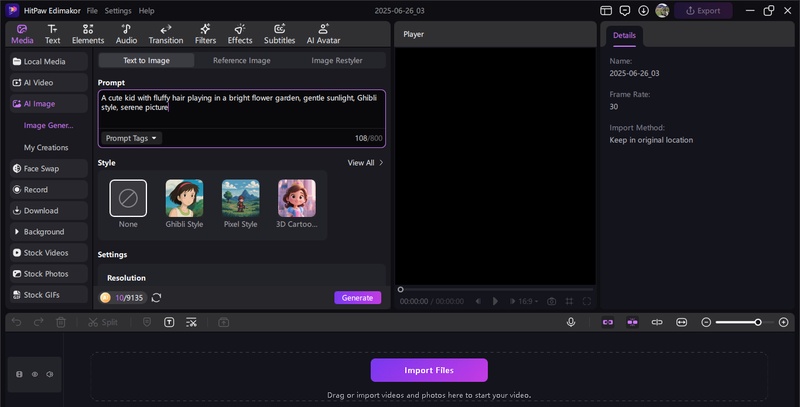Select Local Media in sidebar
800x407 pixels.
click(48, 61)
